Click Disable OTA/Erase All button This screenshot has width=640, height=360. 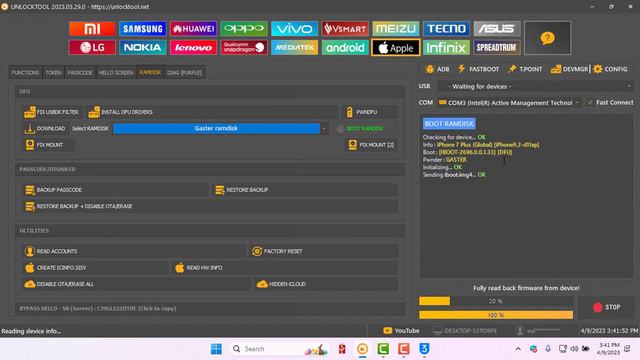click(137, 284)
